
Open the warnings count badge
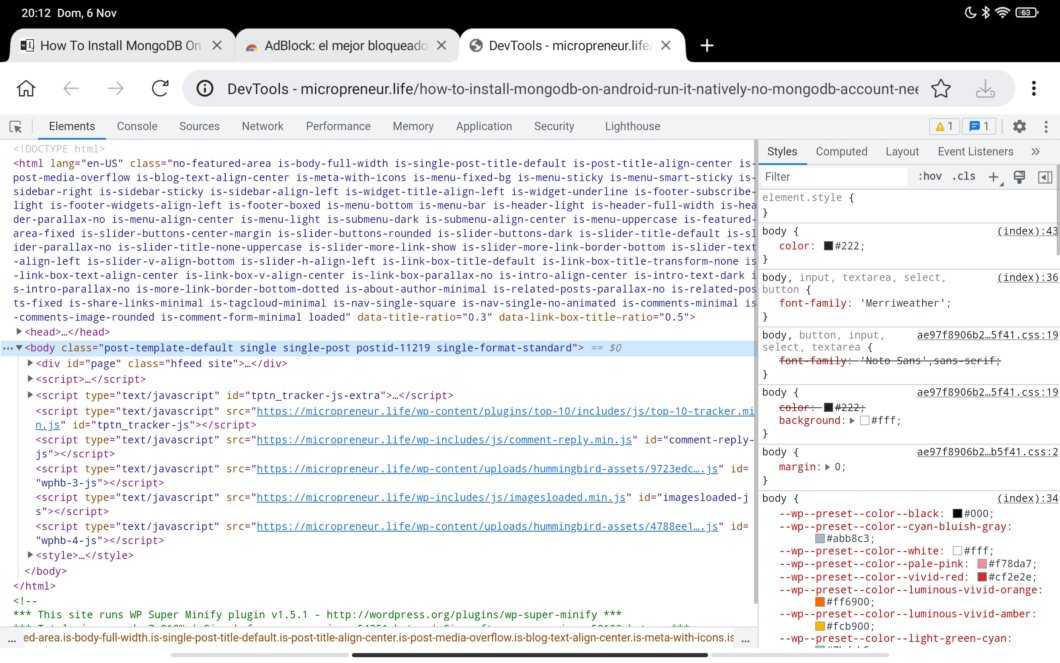[x=943, y=127]
